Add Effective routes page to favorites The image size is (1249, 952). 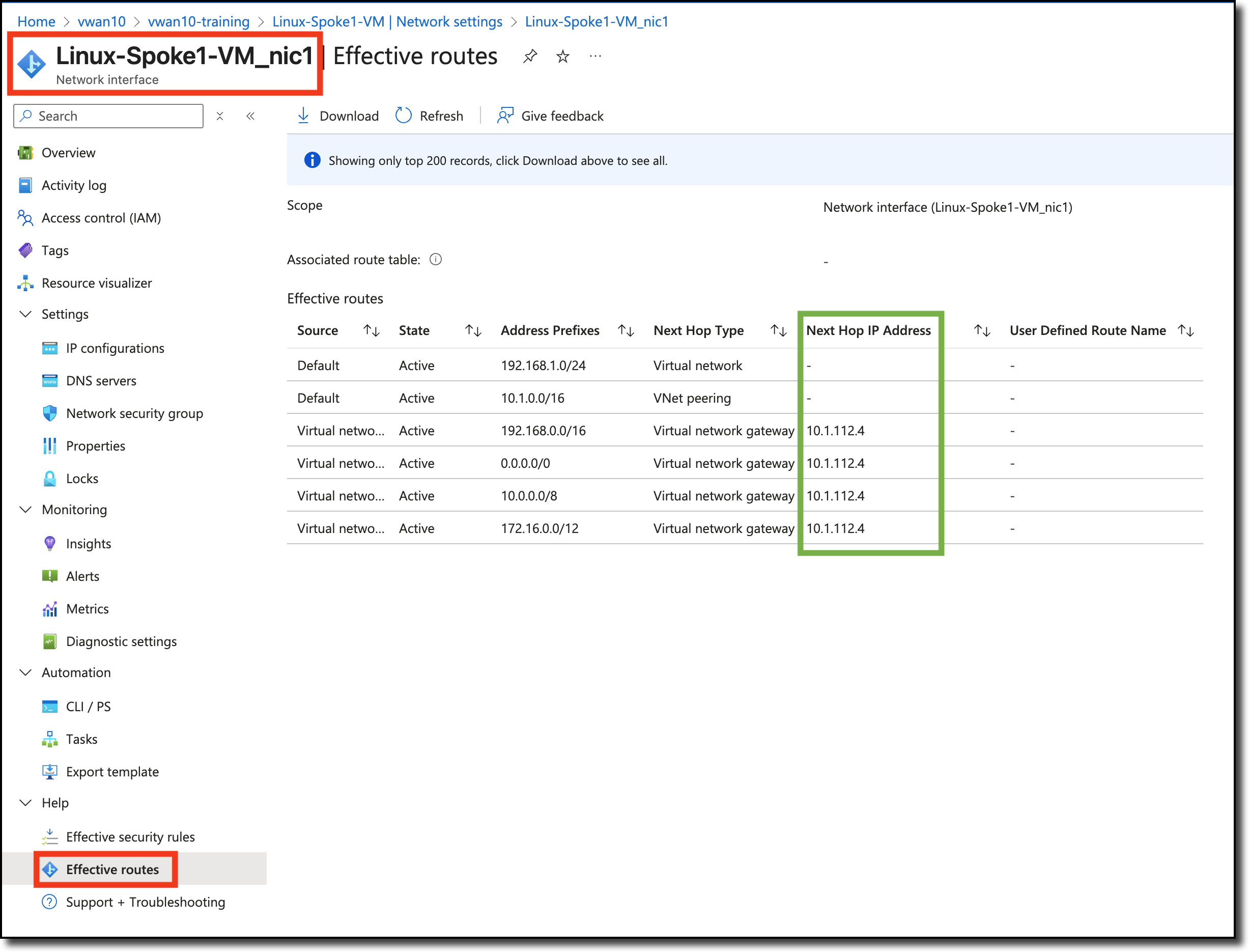pos(562,56)
